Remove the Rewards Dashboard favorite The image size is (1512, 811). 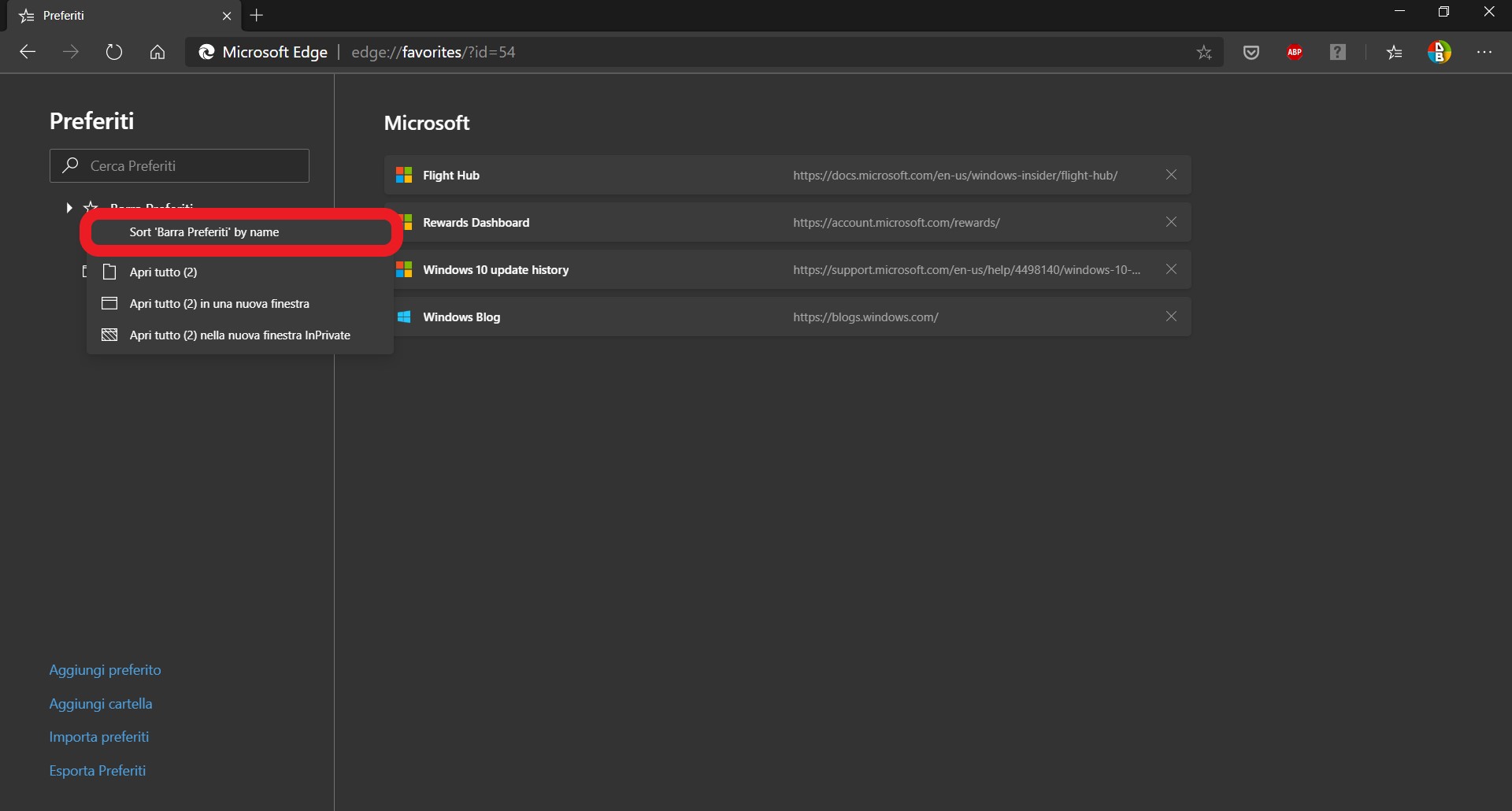pos(1171,222)
